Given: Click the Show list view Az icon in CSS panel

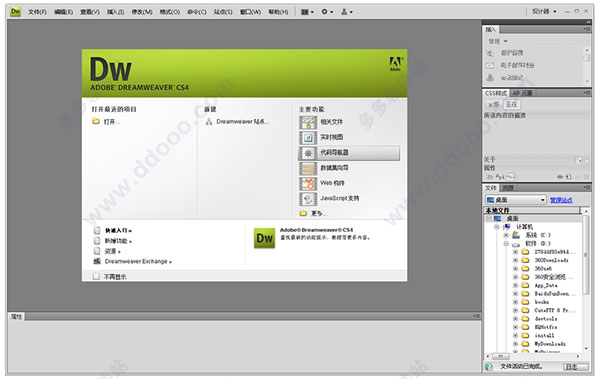Looking at the screenshot, I should (x=500, y=176).
